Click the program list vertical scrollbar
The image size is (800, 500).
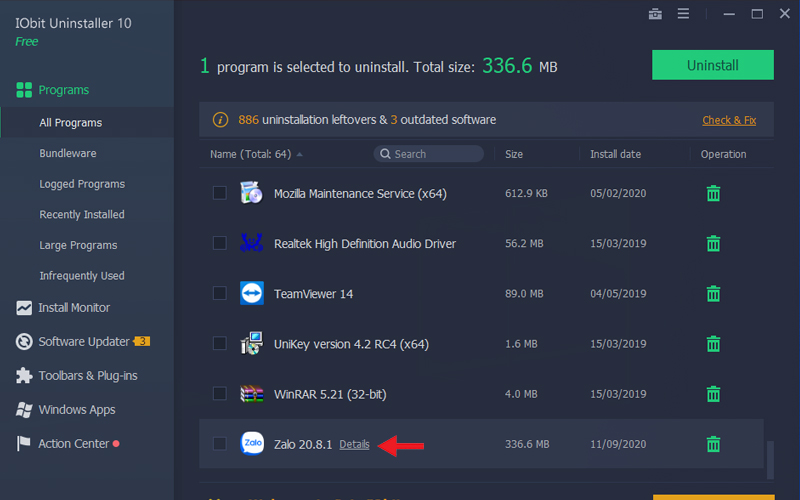770,460
